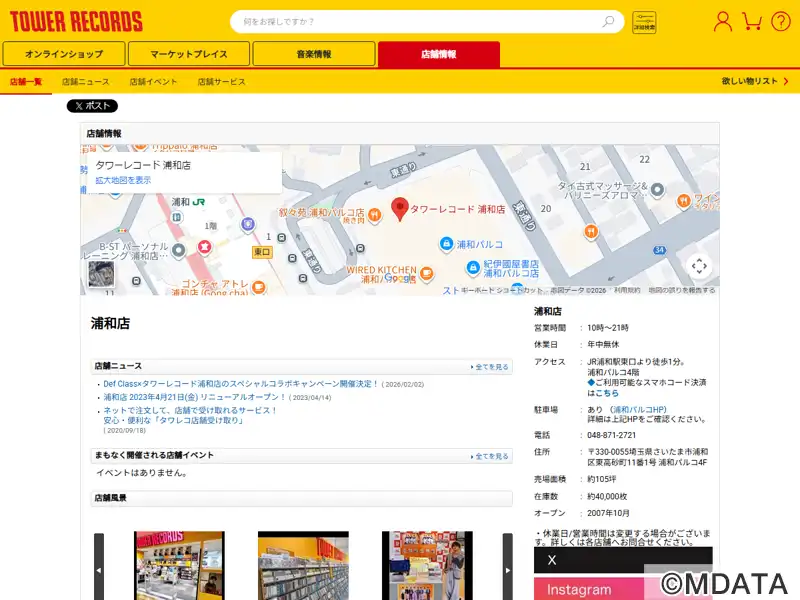This screenshot has width=800, height=600.
Task: Click the X social banner
Action: click(623, 560)
